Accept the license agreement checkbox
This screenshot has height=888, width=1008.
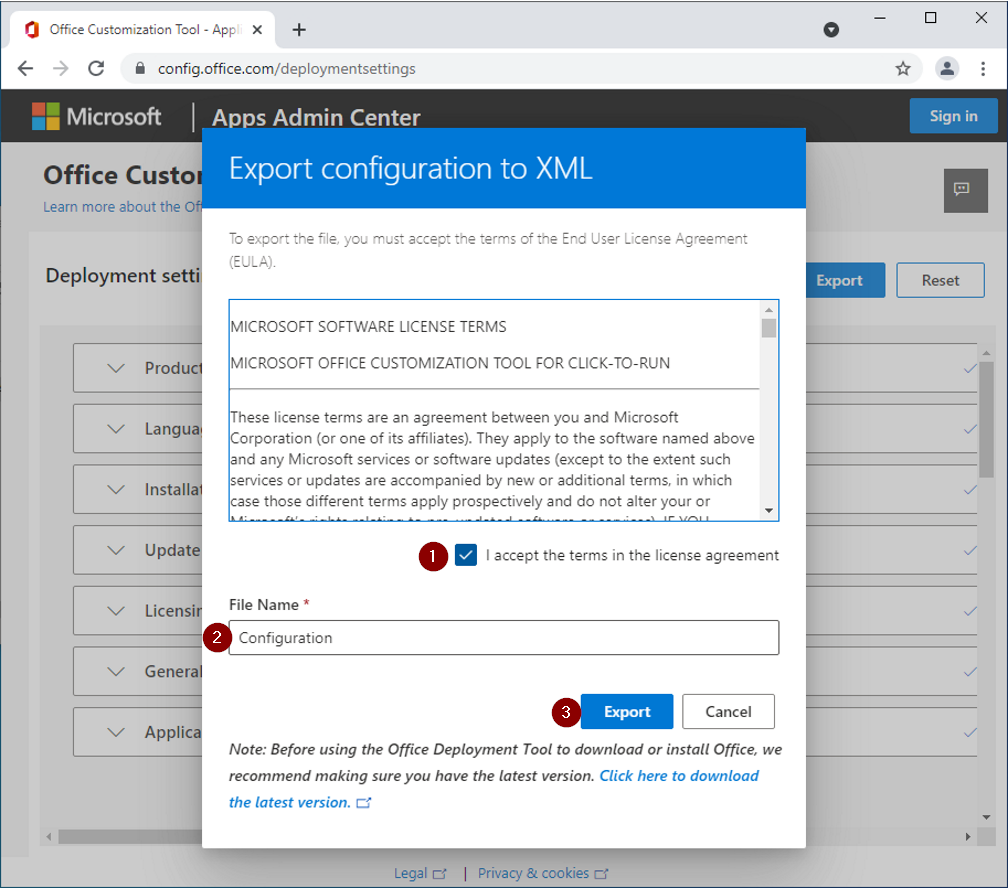click(465, 555)
